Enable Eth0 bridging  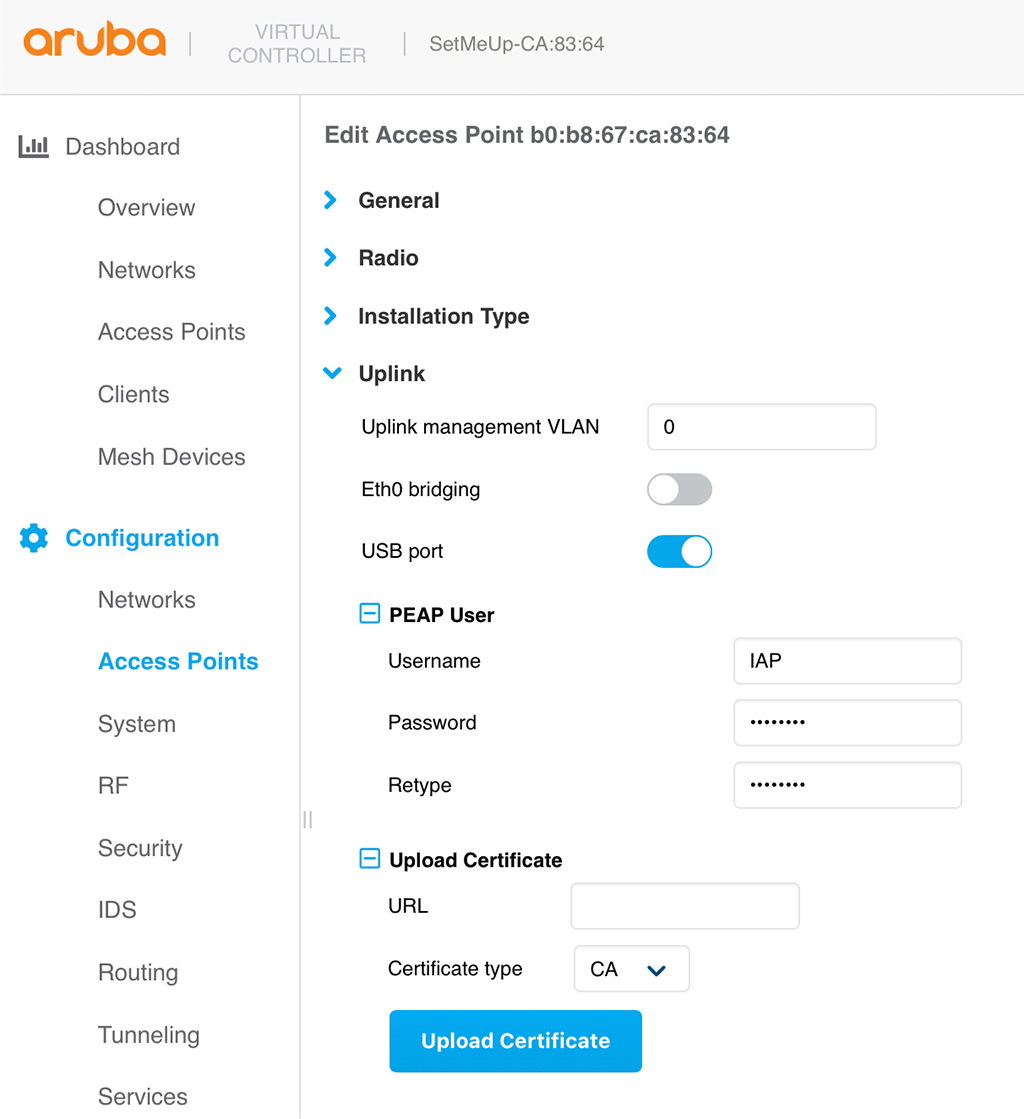[x=679, y=489]
